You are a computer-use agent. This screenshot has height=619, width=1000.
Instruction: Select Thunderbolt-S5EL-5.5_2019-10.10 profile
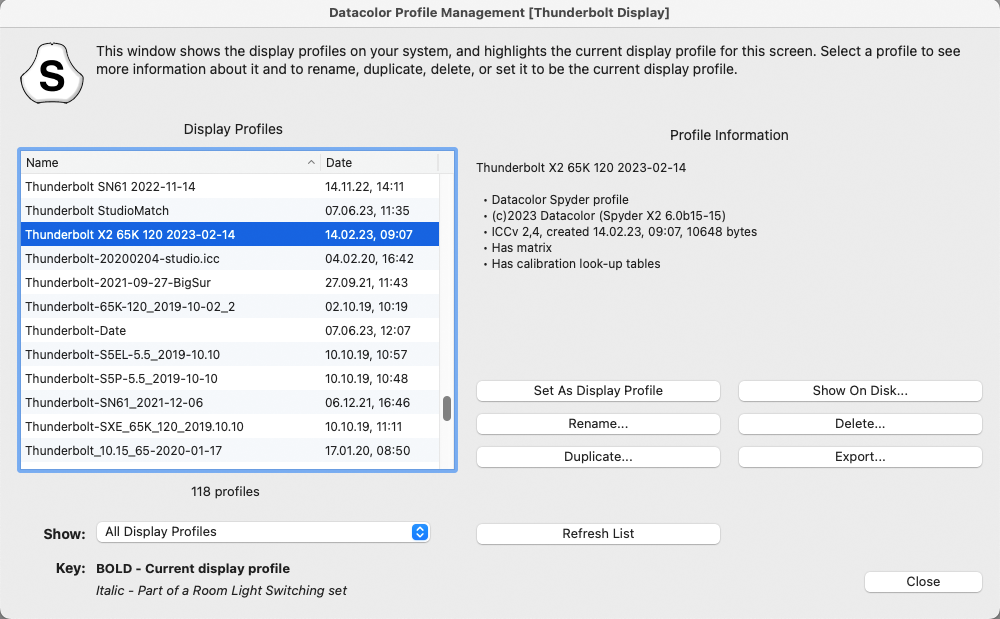230,354
